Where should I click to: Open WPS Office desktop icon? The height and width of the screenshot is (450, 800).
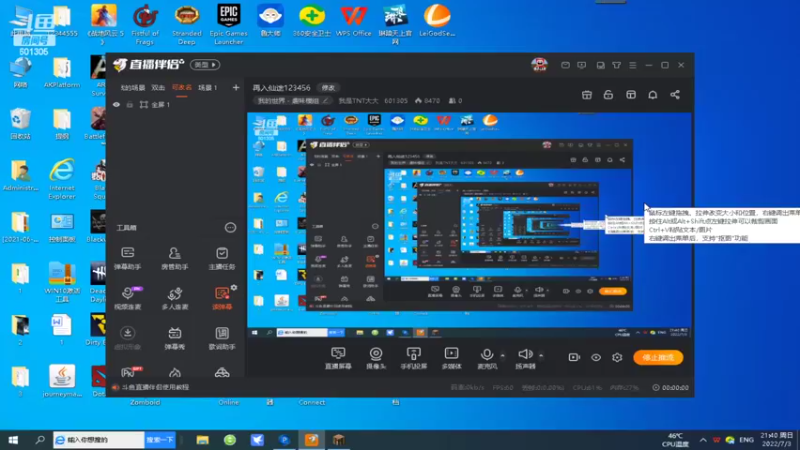click(x=354, y=20)
